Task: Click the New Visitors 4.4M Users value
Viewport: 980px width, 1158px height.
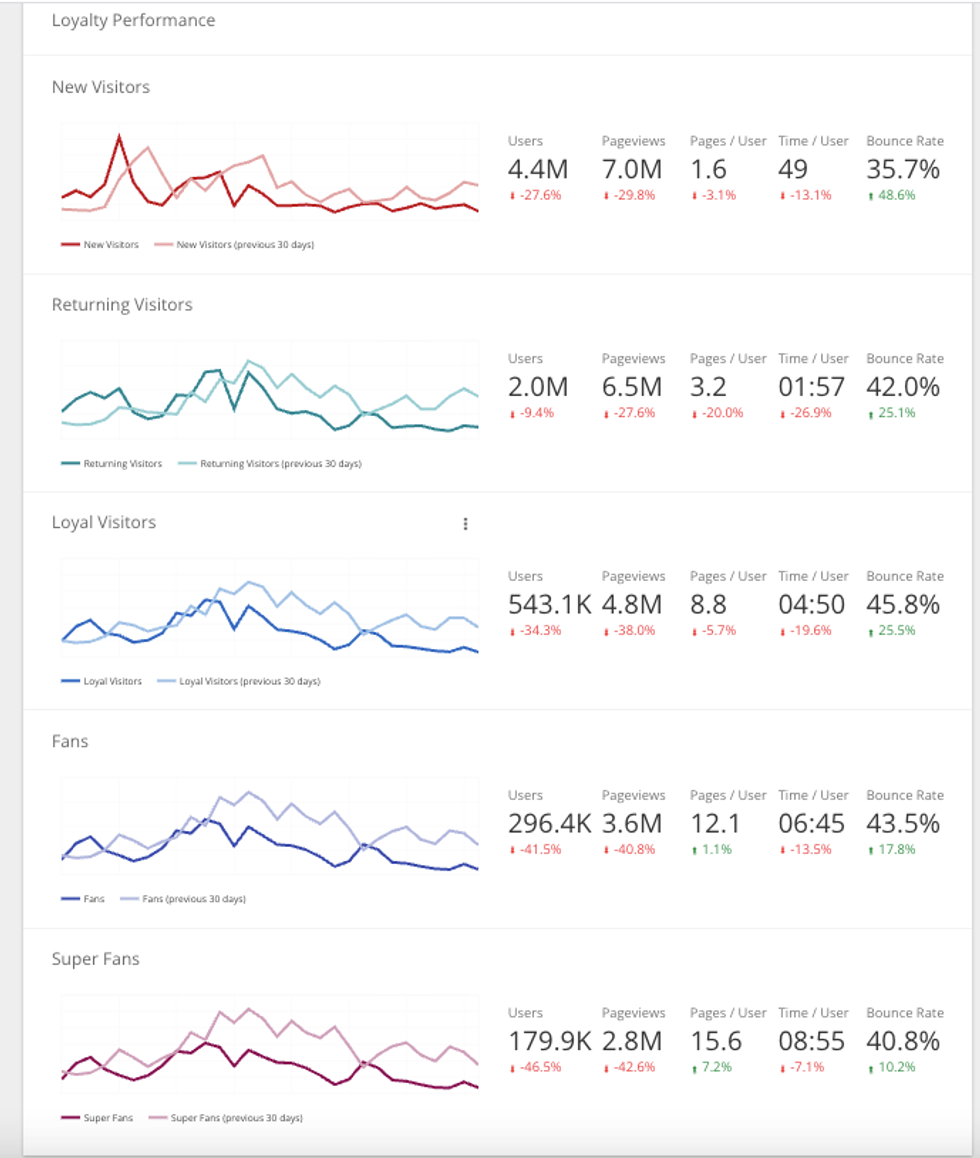Action: coord(537,170)
